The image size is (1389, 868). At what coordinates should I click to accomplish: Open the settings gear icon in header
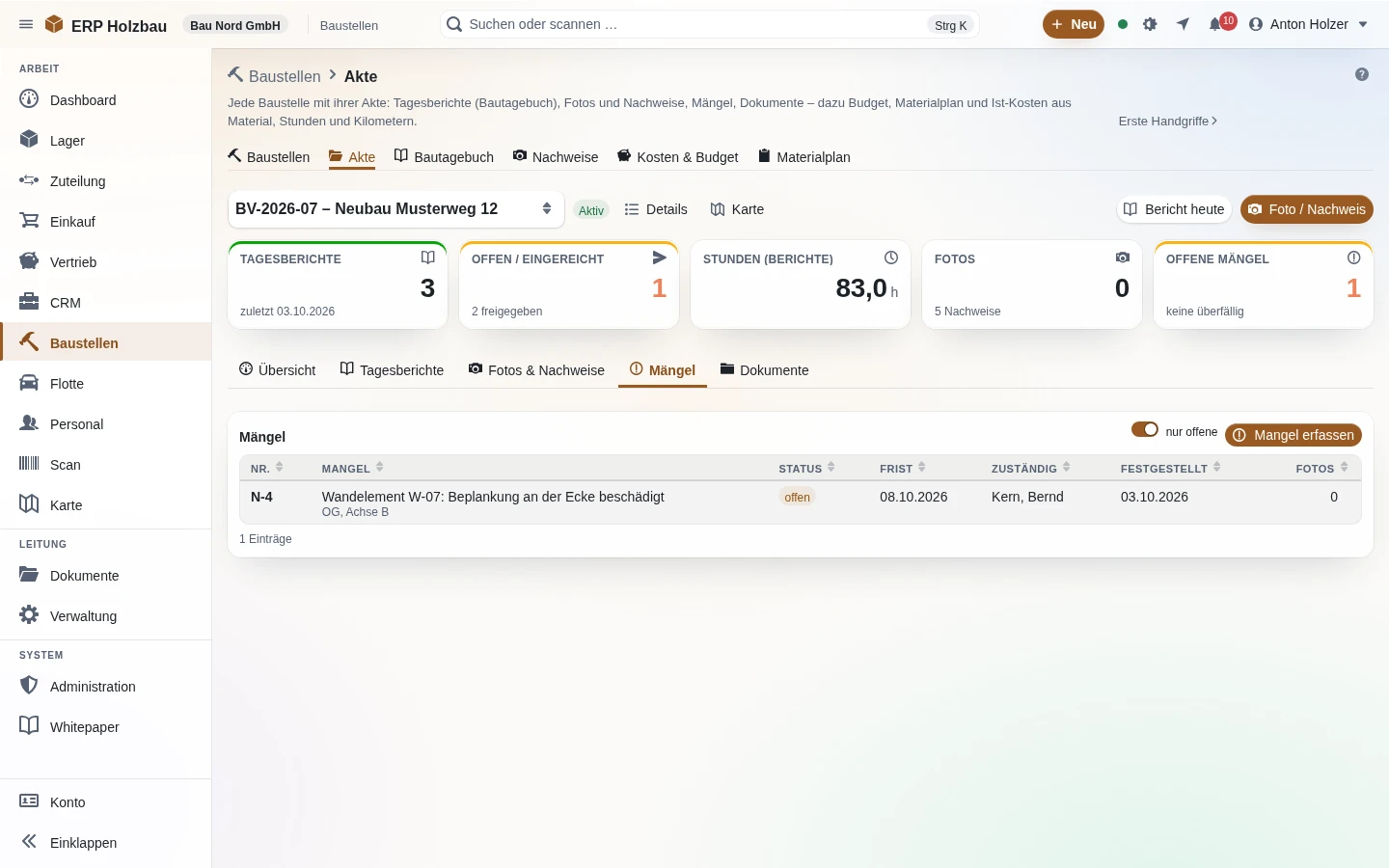1150,24
